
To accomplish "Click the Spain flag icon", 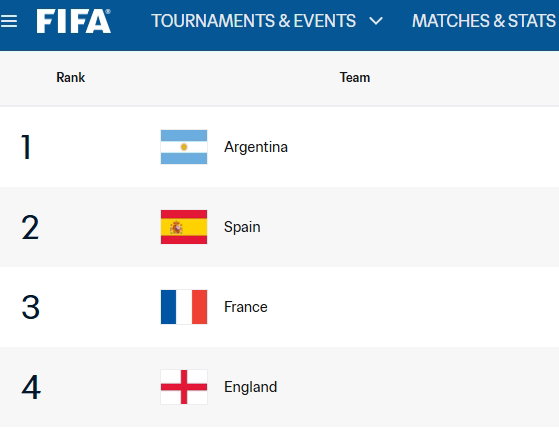I will pos(184,227).
